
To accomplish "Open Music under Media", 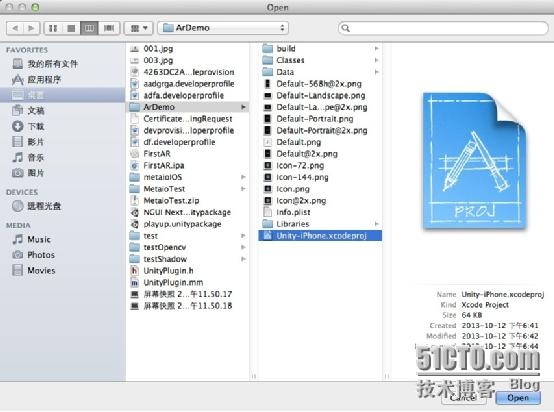I will click(62, 239).
